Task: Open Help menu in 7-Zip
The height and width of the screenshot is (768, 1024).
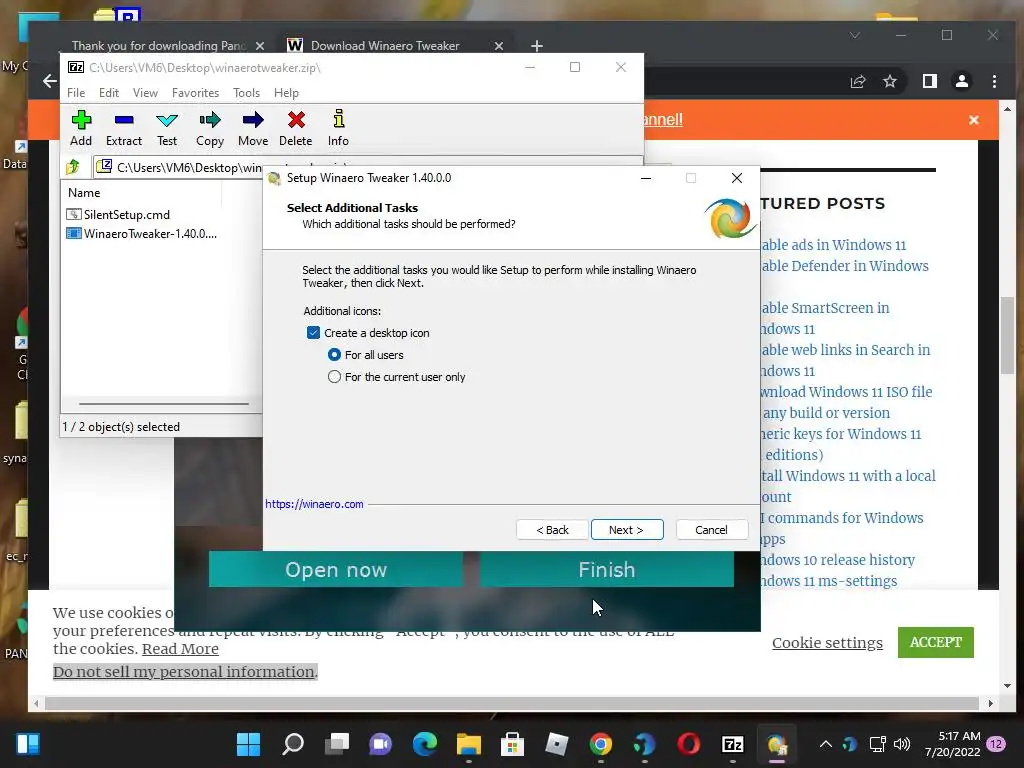Action: click(286, 93)
